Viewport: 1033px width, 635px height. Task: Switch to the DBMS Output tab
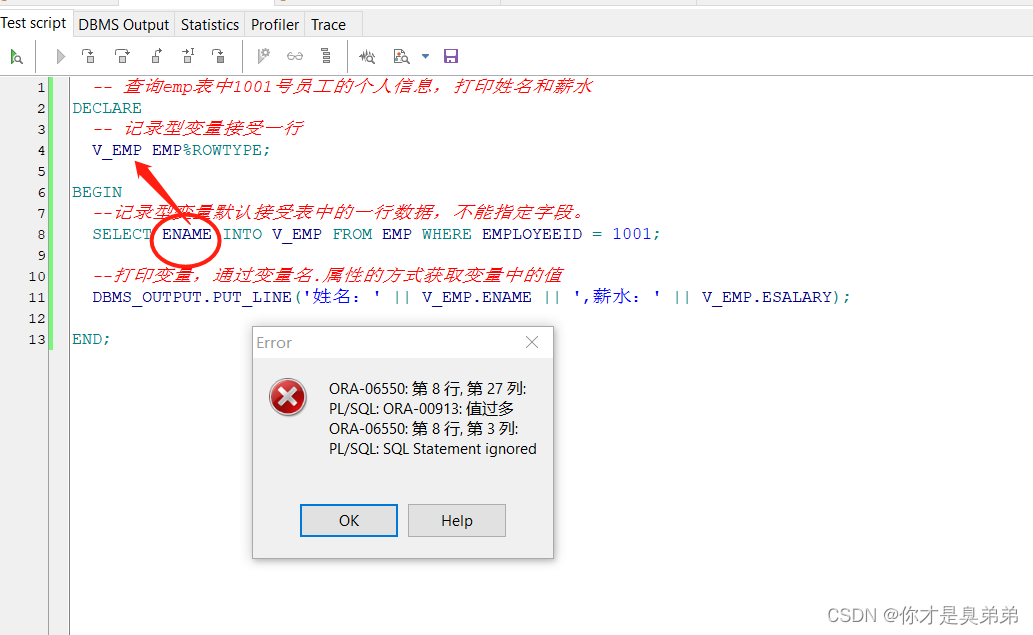[x=125, y=24]
